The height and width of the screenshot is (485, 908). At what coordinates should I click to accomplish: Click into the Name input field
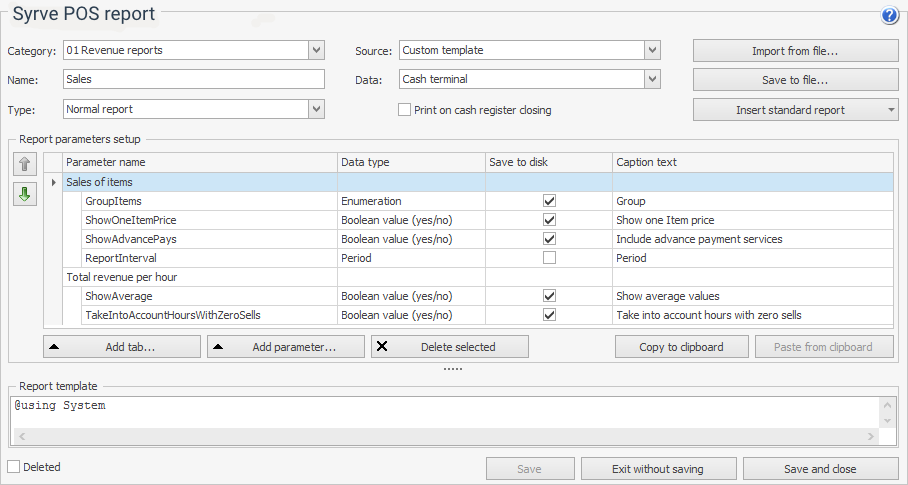194,79
